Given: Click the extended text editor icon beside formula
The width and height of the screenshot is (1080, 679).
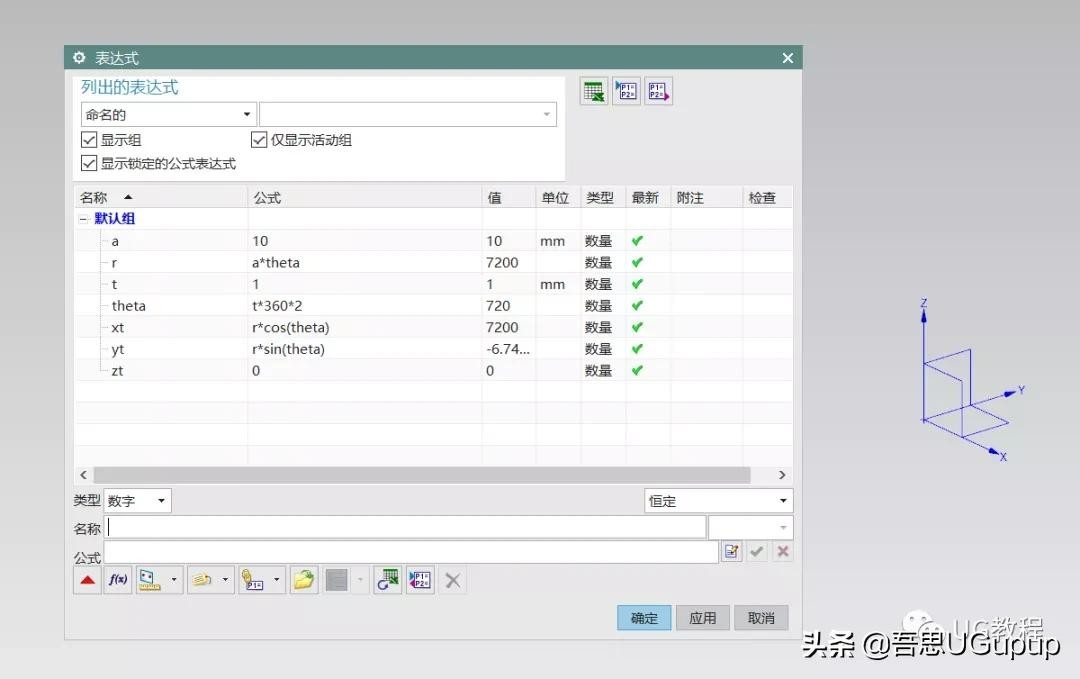Looking at the screenshot, I should 731,551.
